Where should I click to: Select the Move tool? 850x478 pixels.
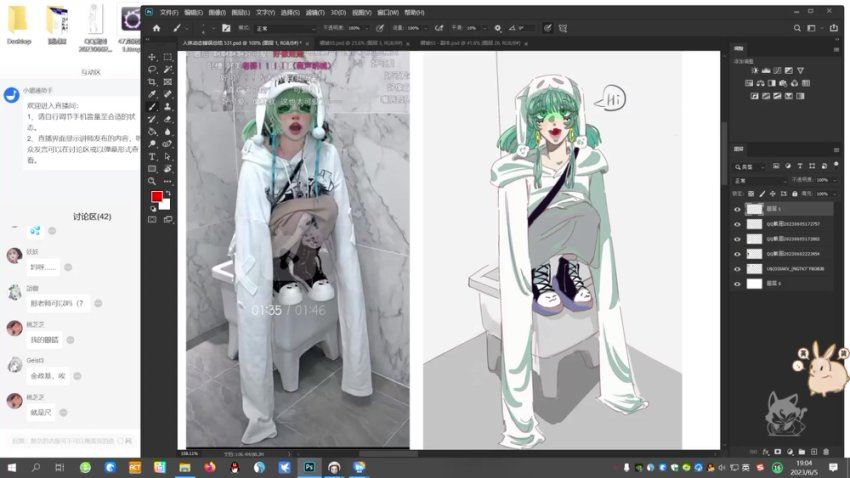tap(152, 57)
